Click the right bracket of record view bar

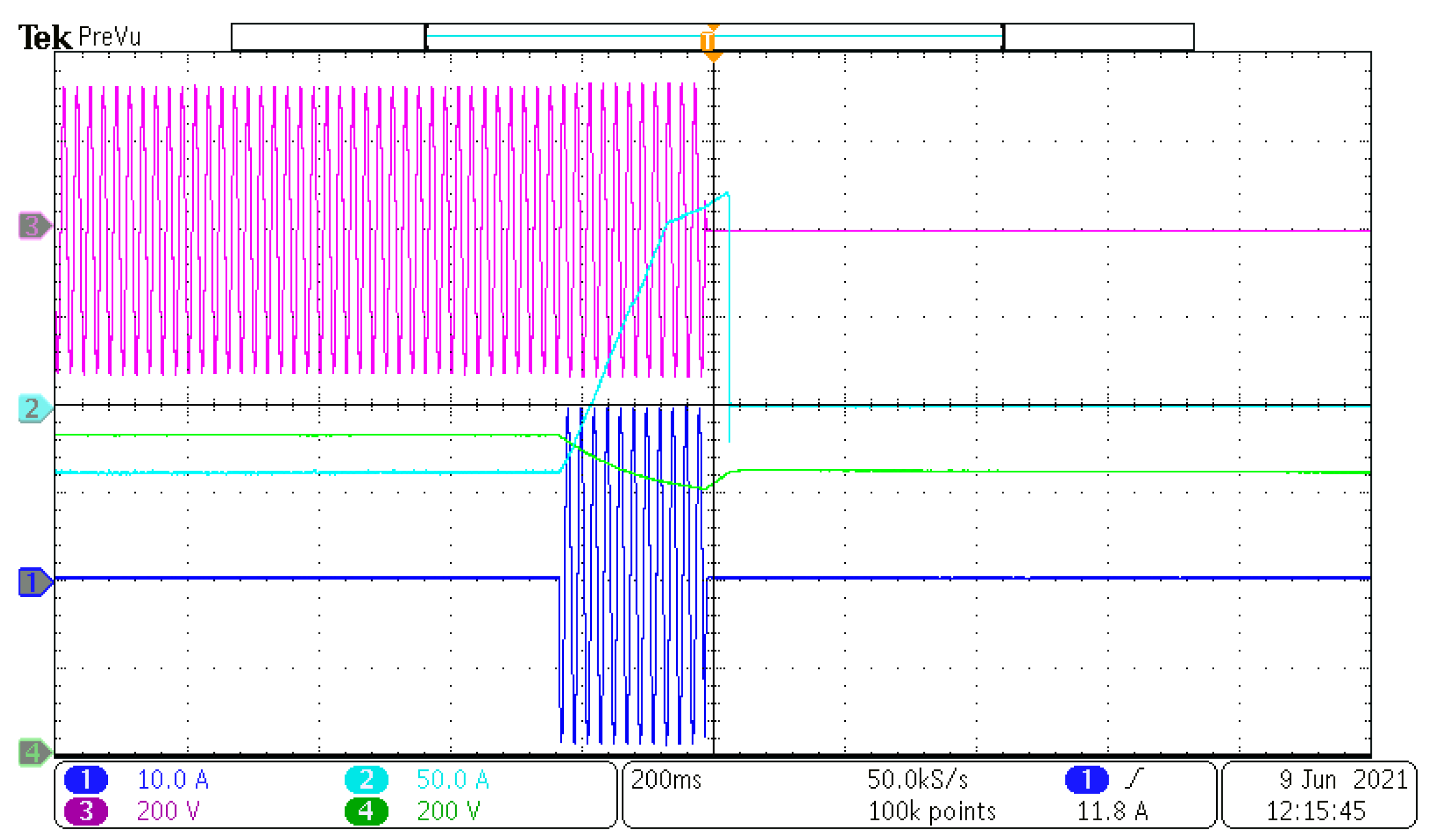pos(1004,37)
